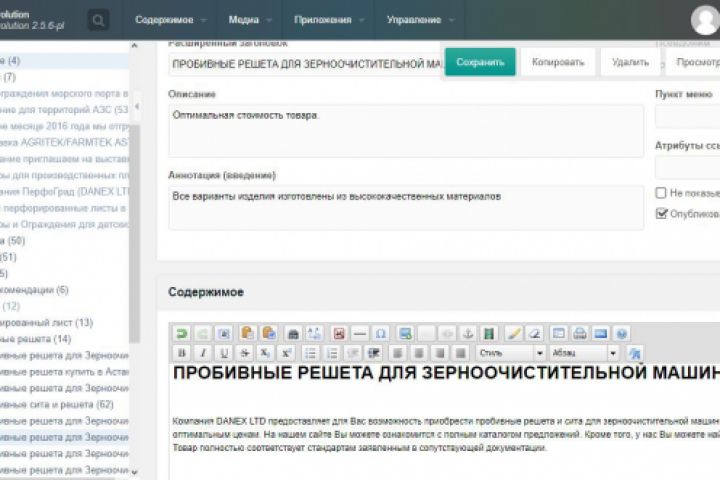
Task: Click the Undo icon in editor toolbar
Action: pos(182,333)
